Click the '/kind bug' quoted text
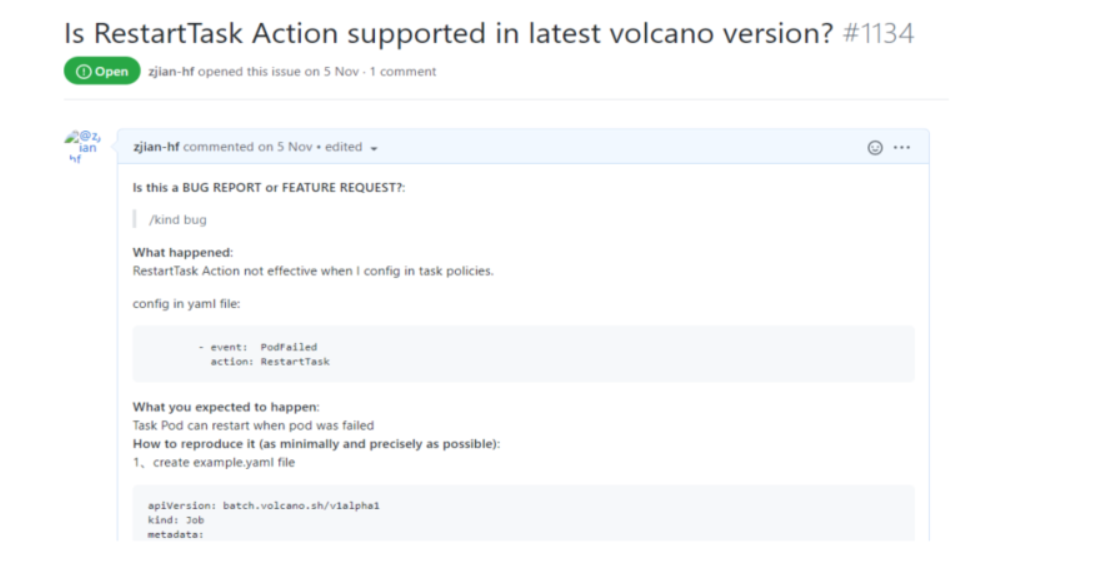Viewport: 1099px width, 575px height. pos(178,219)
